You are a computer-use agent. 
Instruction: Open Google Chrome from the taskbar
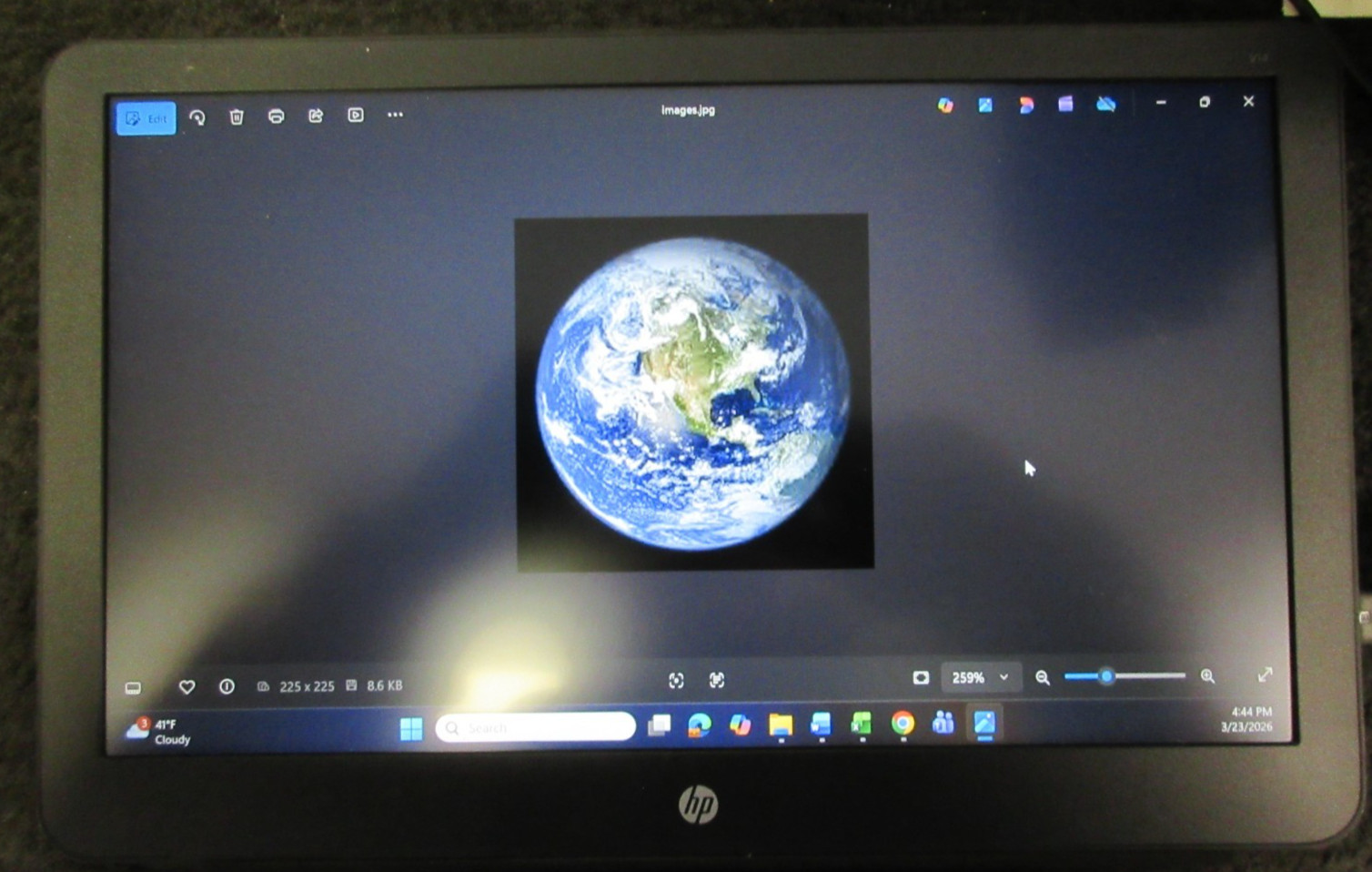click(903, 723)
